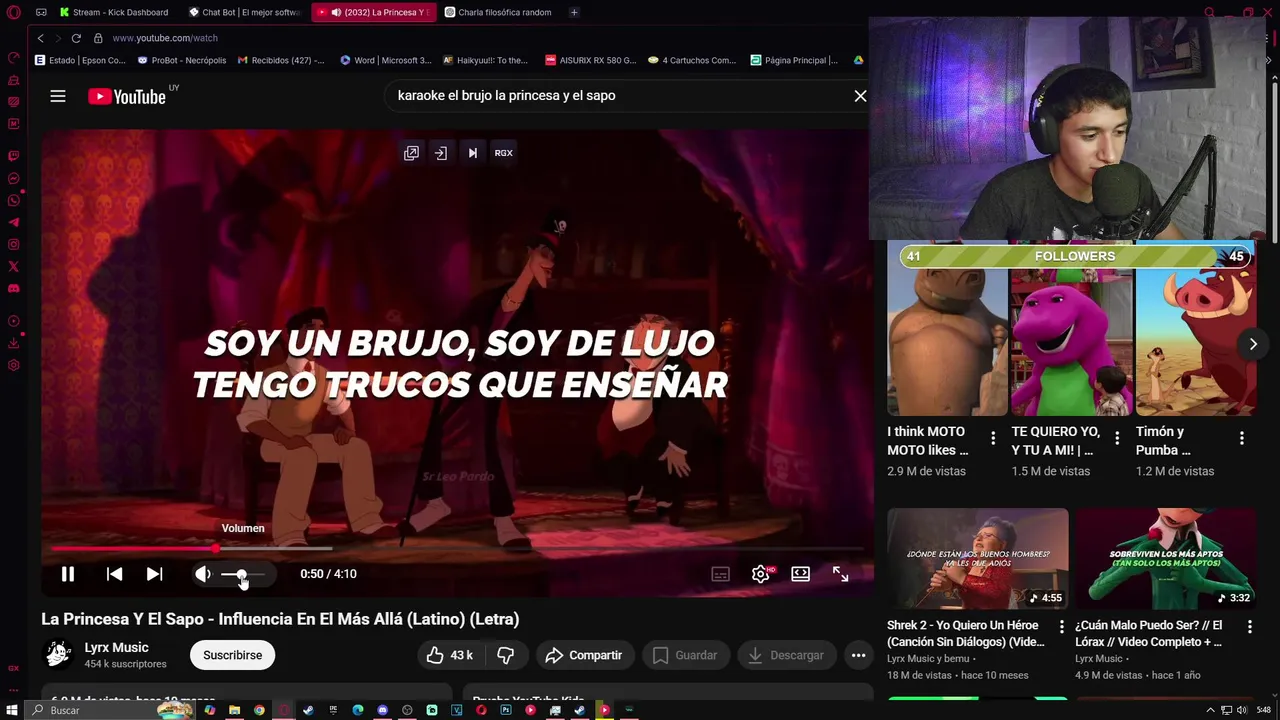This screenshot has height=720, width=1280.
Task: Skip to the next video
Action: coord(154,574)
